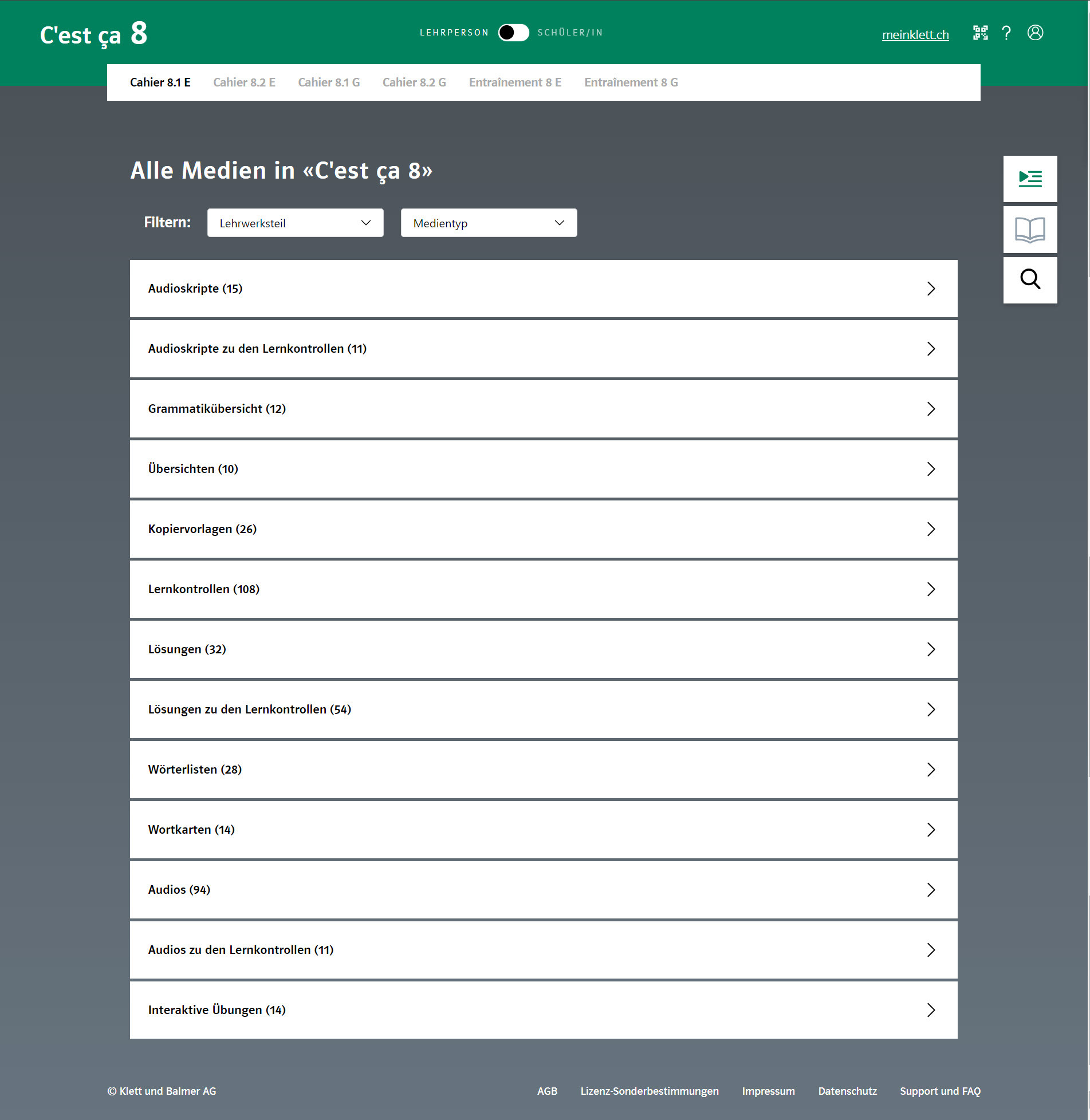
Task: Switch to the Cahier 8.2 E tab
Action: coord(244,82)
